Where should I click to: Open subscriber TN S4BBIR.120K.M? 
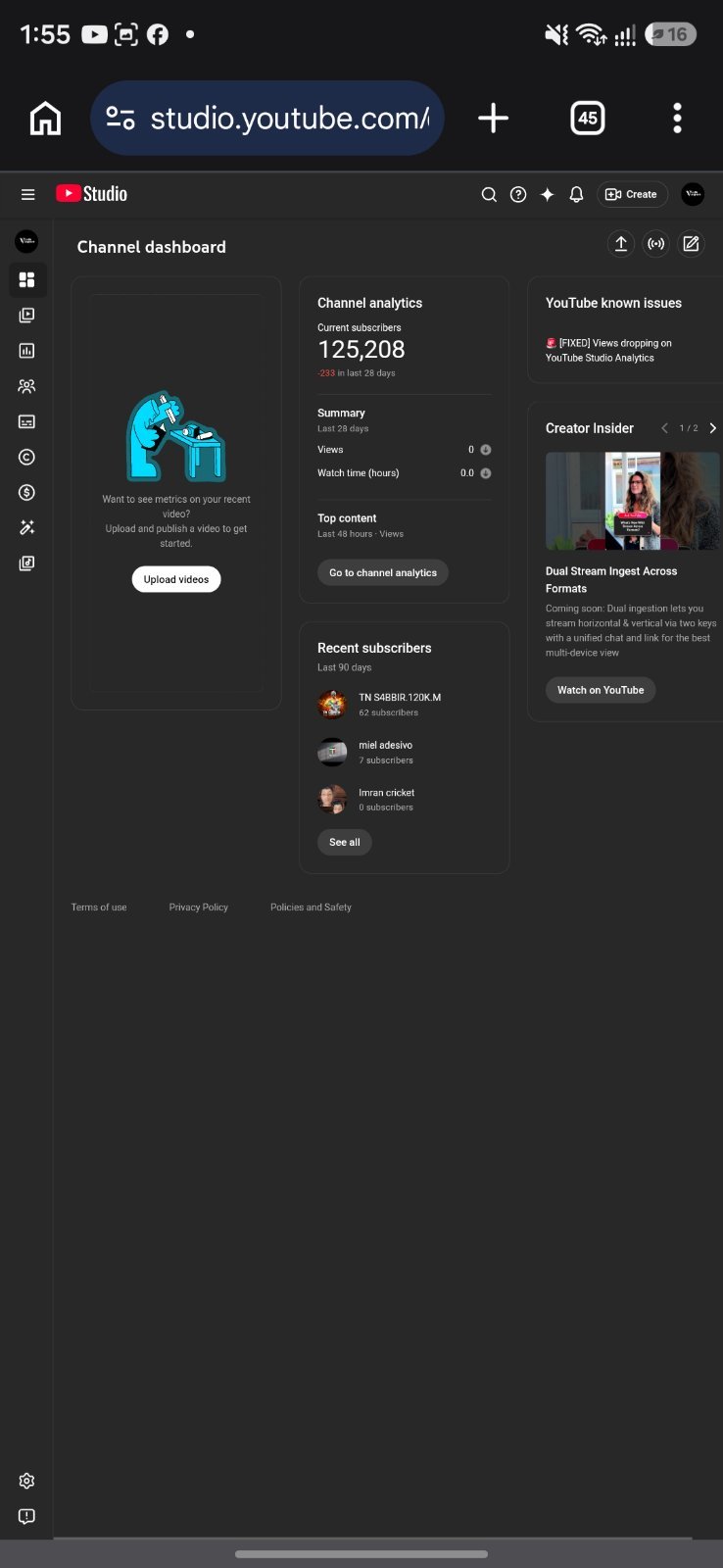coord(400,698)
